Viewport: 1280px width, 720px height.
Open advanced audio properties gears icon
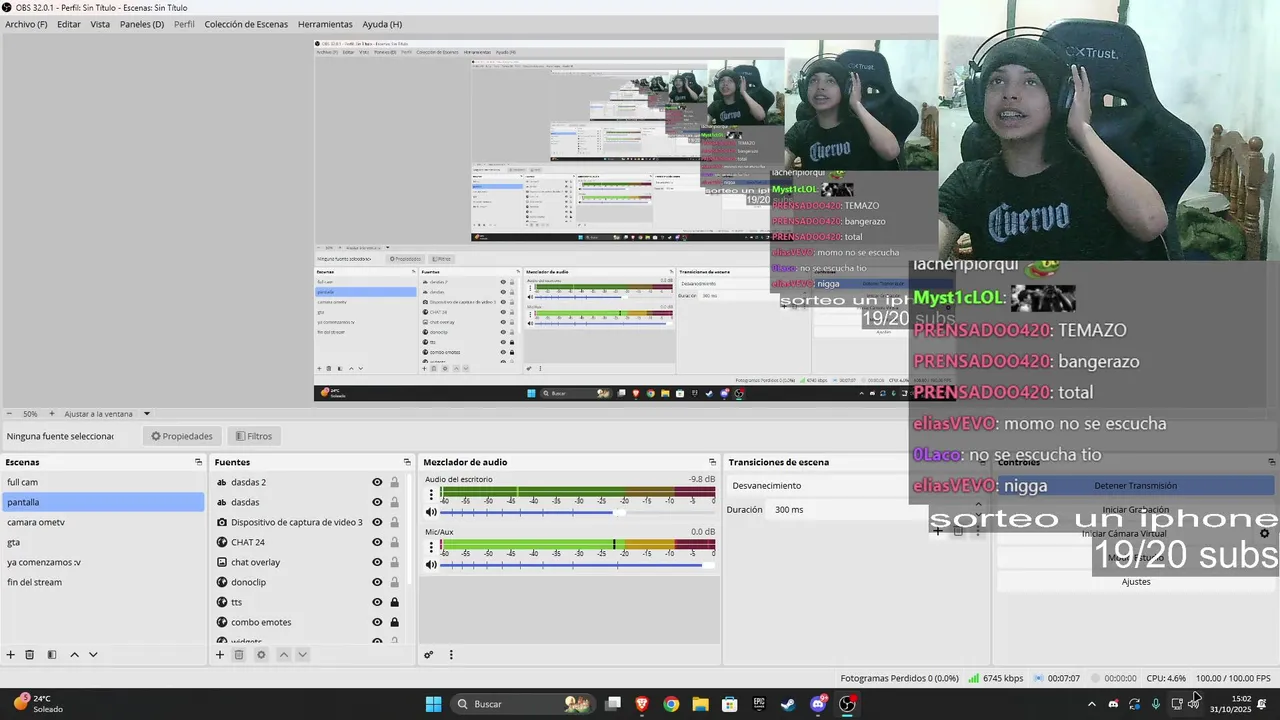tap(429, 655)
